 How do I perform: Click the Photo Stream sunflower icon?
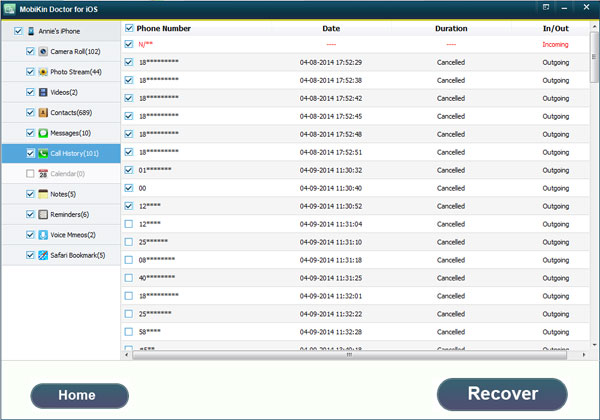pyautogui.click(x=44, y=72)
